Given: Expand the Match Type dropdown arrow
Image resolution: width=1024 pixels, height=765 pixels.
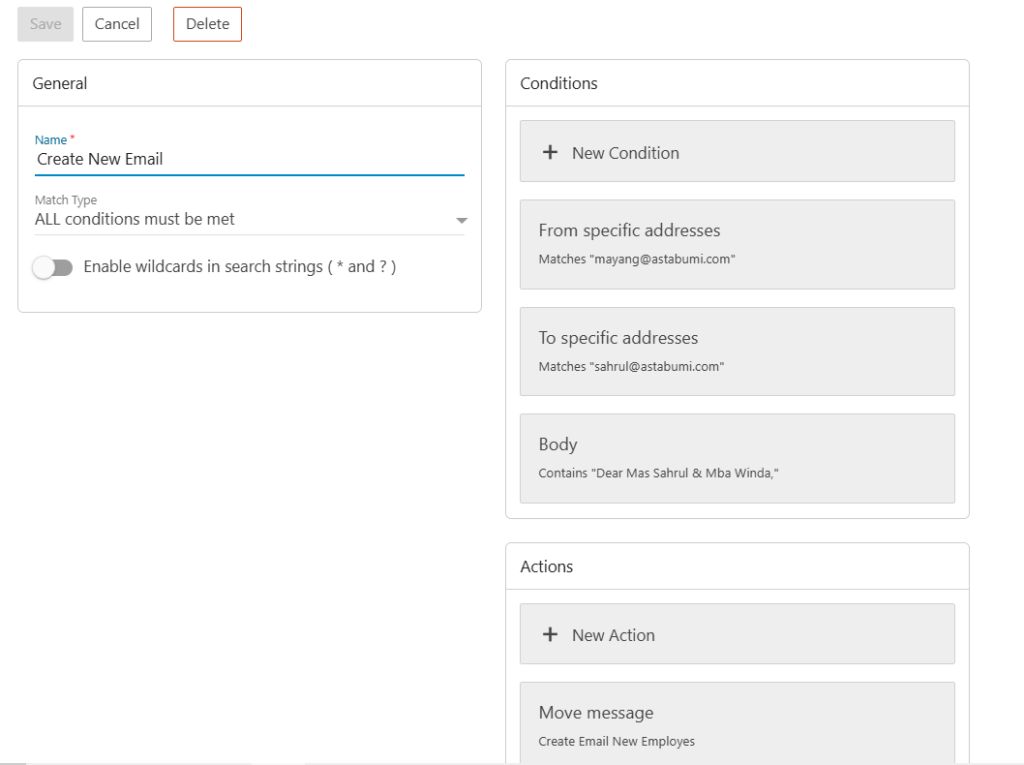Looking at the screenshot, I should tap(461, 220).
